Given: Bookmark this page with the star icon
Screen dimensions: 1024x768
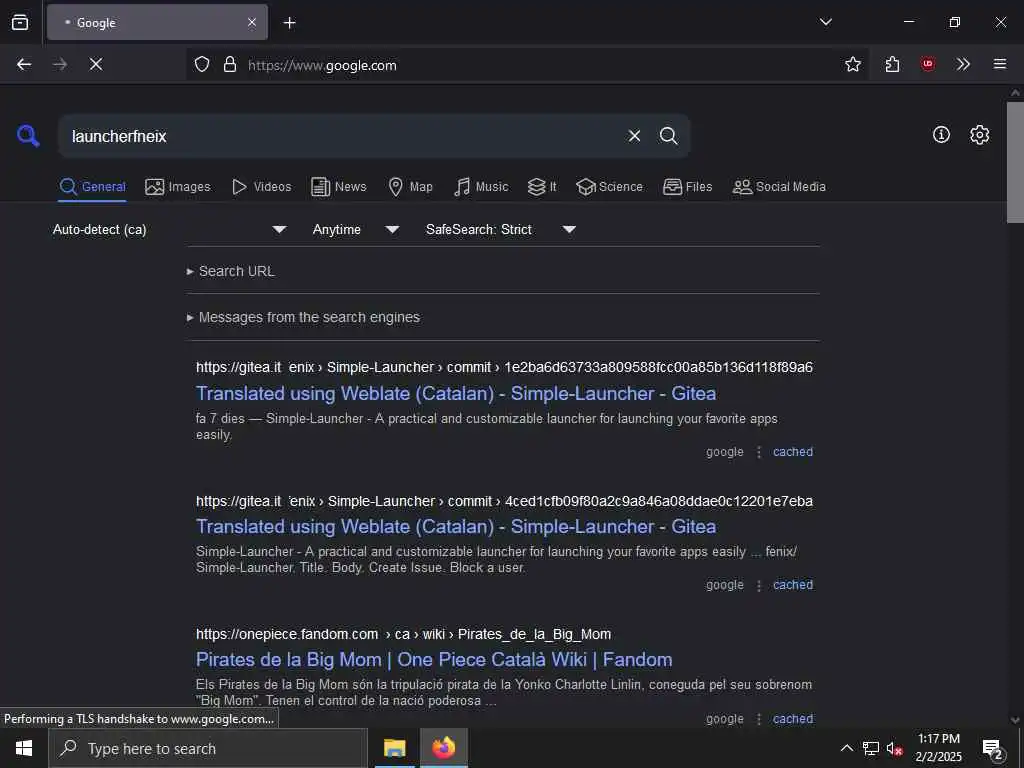Looking at the screenshot, I should click(x=852, y=64).
